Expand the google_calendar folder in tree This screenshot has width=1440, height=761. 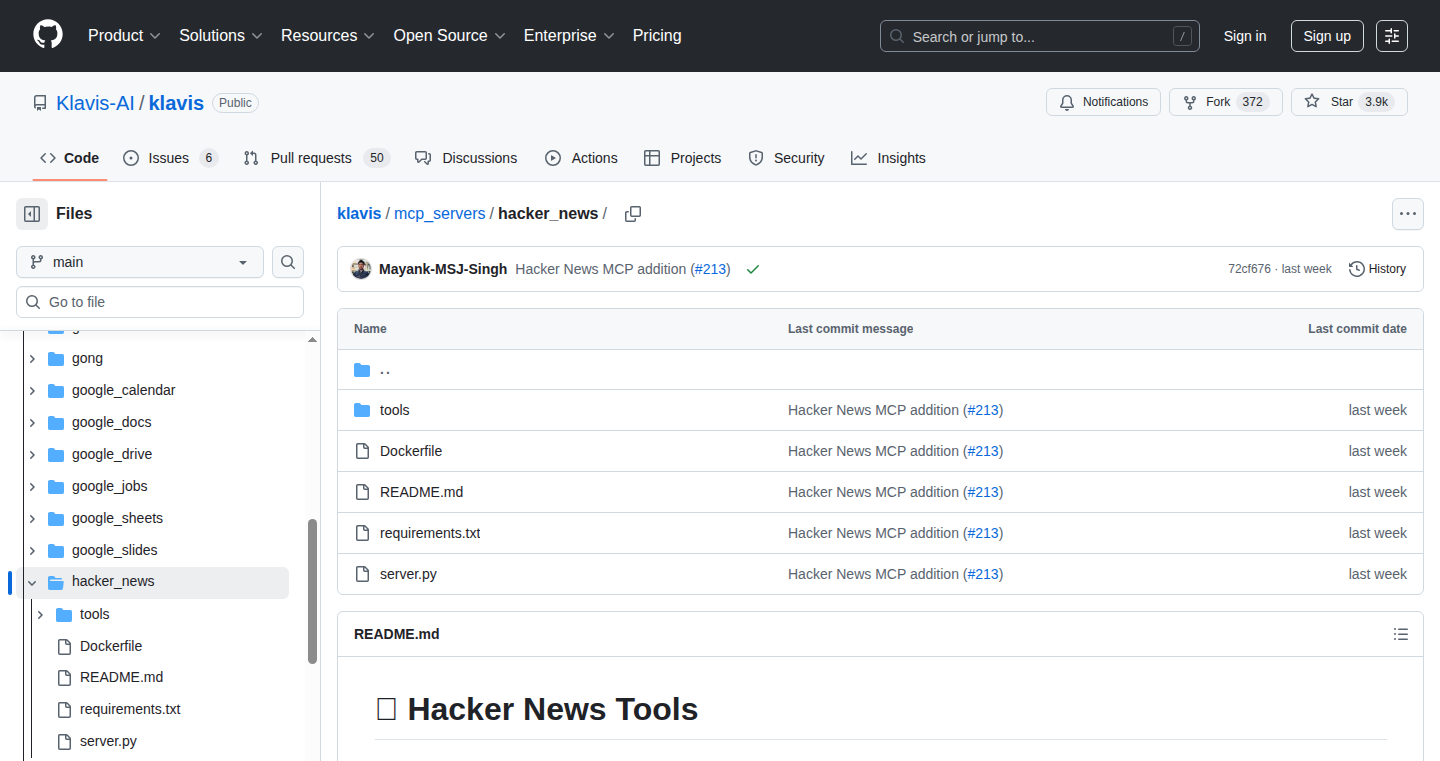coord(32,390)
